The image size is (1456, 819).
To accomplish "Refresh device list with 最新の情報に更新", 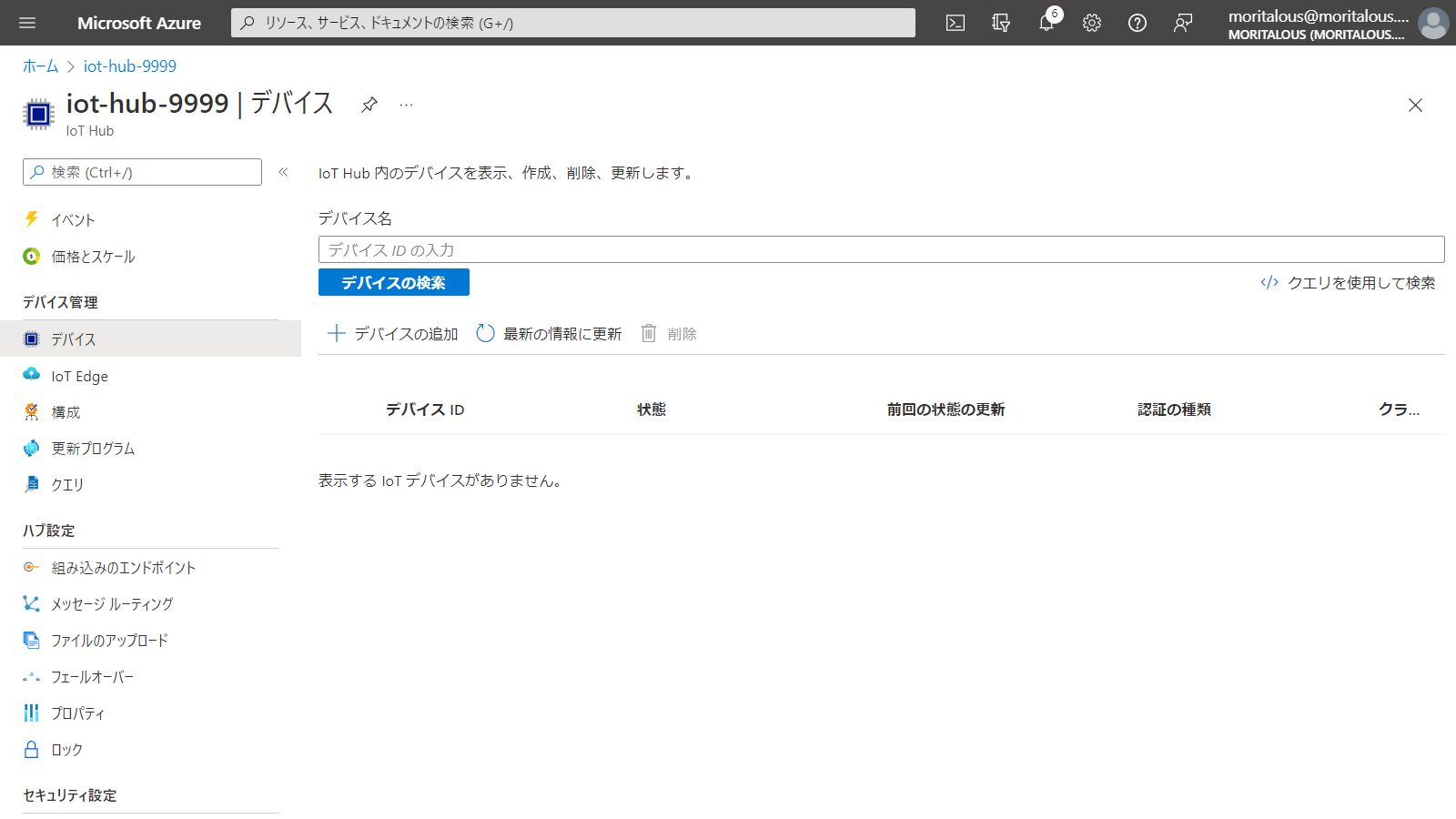I will tap(549, 334).
